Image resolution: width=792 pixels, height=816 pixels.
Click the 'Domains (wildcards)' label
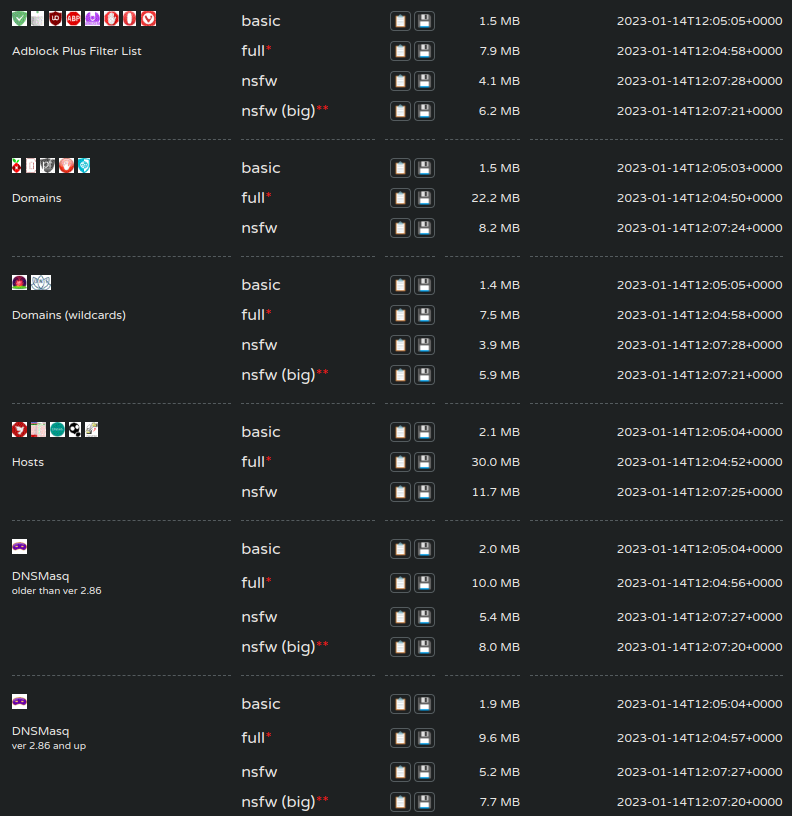pyautogui.click(x=69, y=315)
